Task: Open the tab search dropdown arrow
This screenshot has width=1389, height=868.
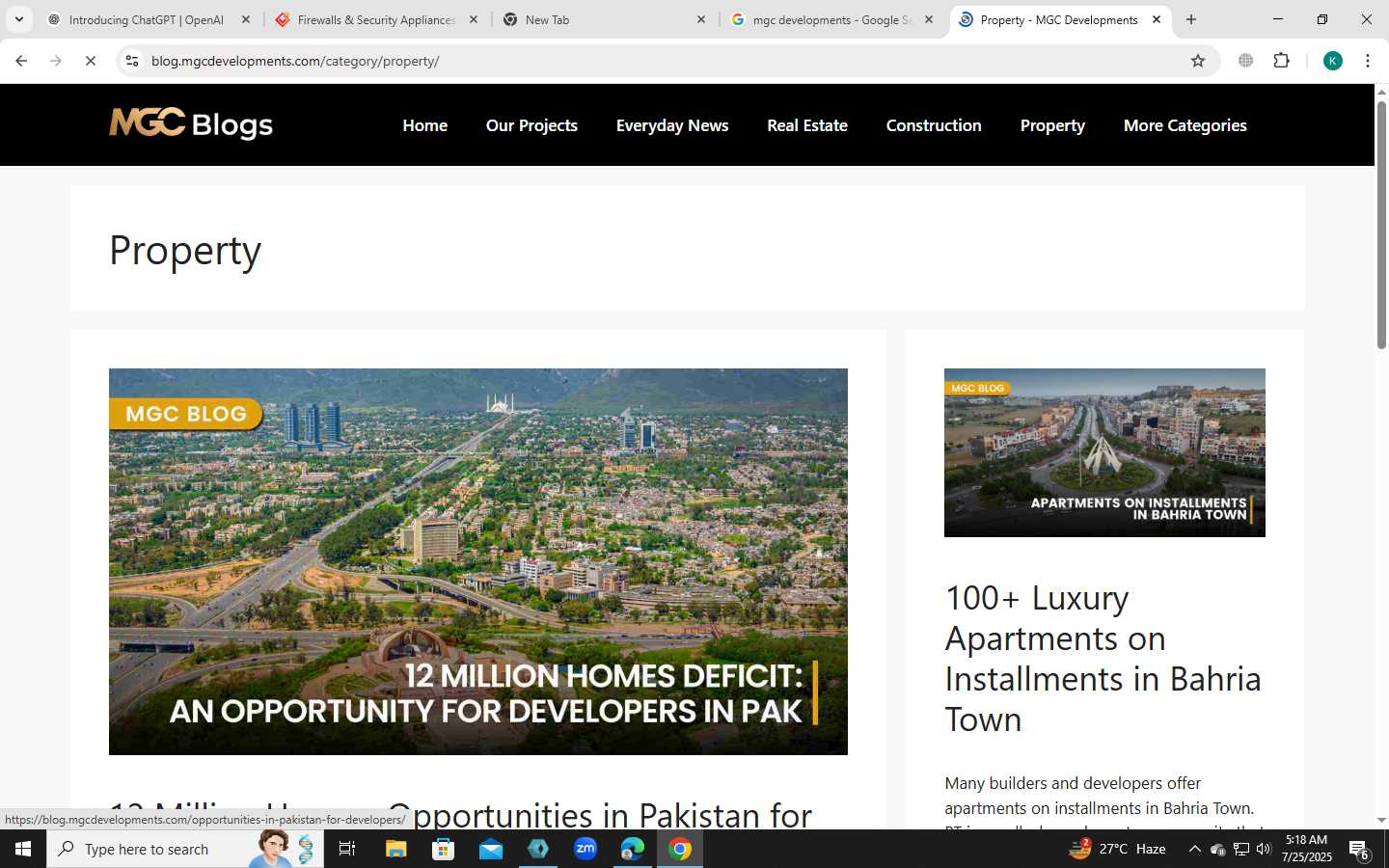Action: tap(18, 19)
